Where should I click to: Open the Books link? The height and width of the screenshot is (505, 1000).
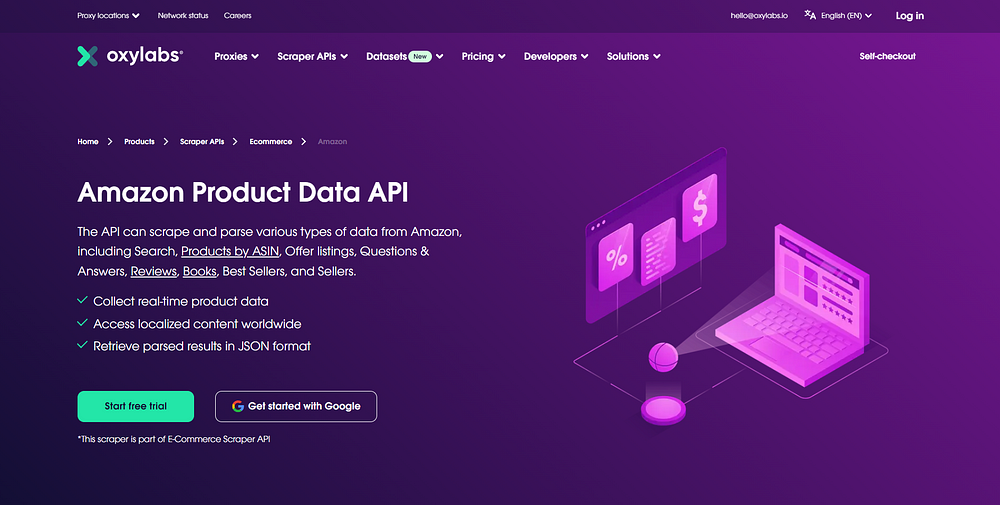(x=200, y=271)
